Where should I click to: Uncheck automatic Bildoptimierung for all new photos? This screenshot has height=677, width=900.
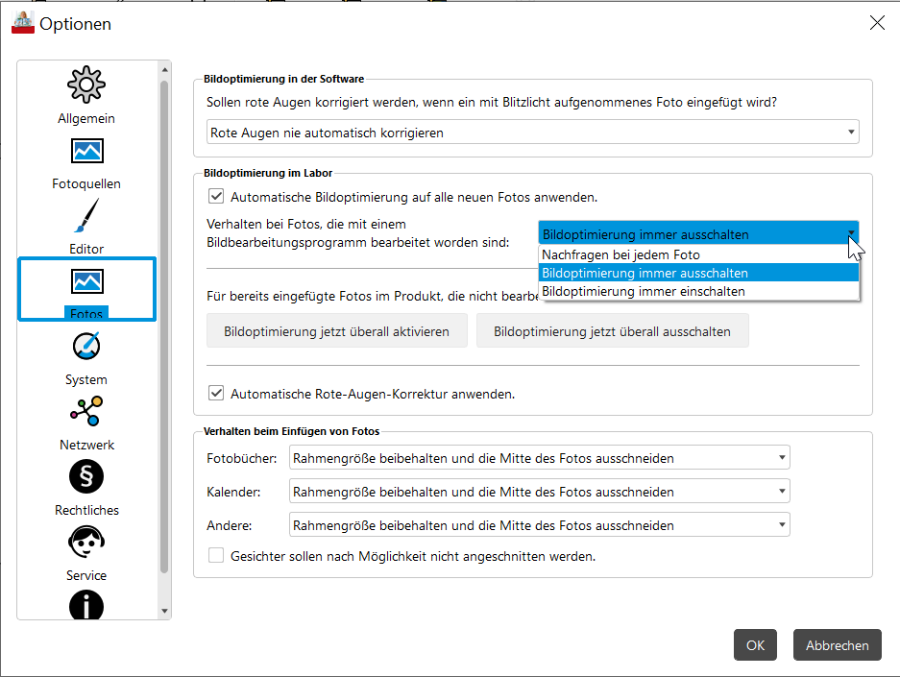216,196
